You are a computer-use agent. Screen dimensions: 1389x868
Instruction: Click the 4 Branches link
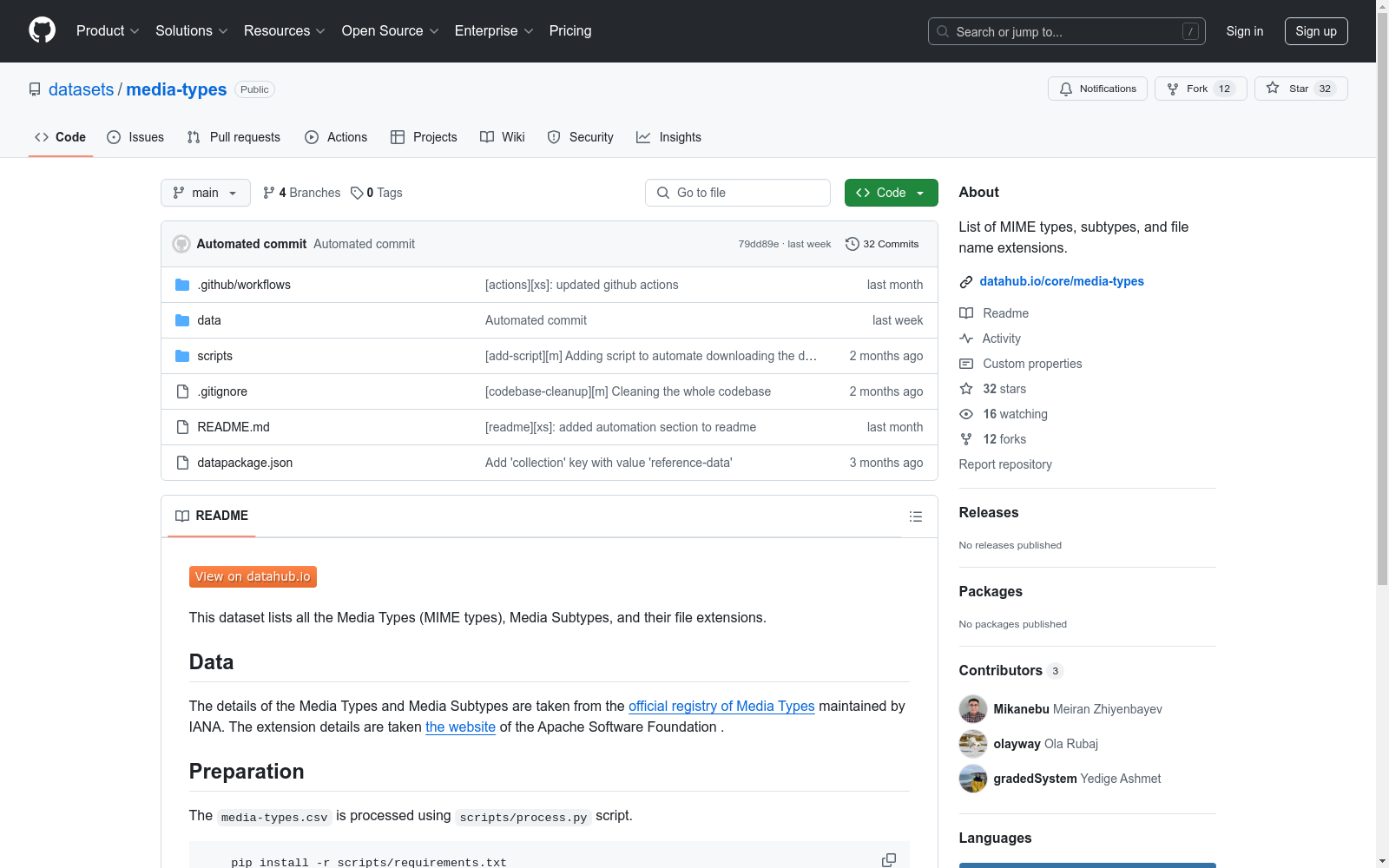[x=302, y=193]
